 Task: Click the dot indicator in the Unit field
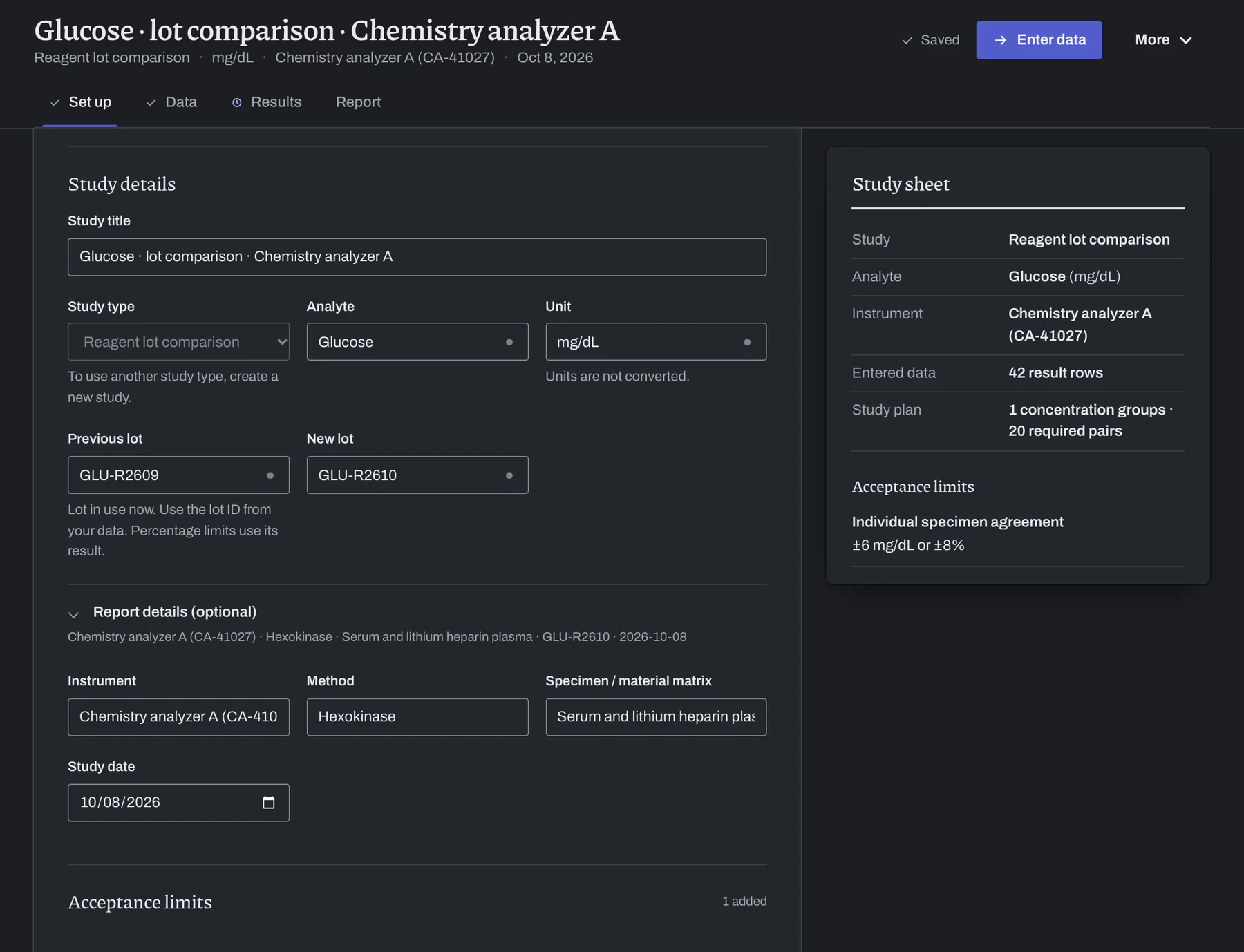(747, 342)
